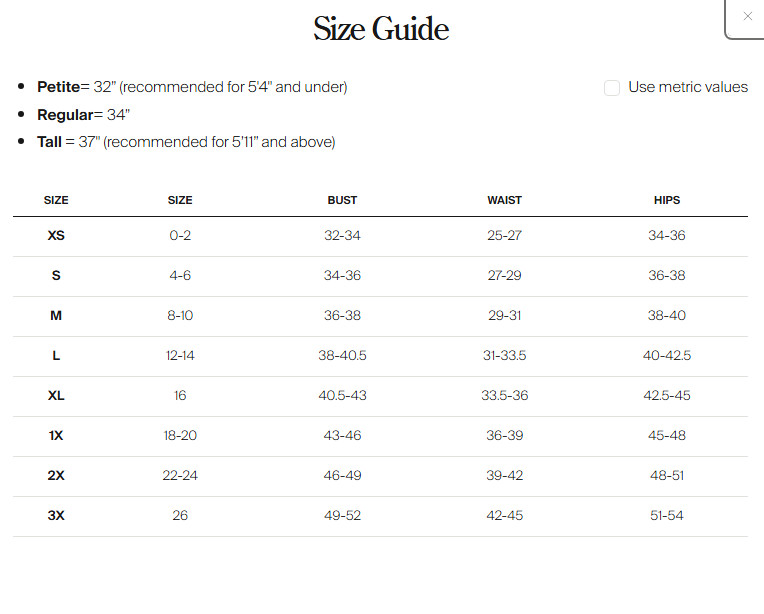Select the Regular length description line
The height and width of the screenshot is (614, 764).
click(84, 115)
